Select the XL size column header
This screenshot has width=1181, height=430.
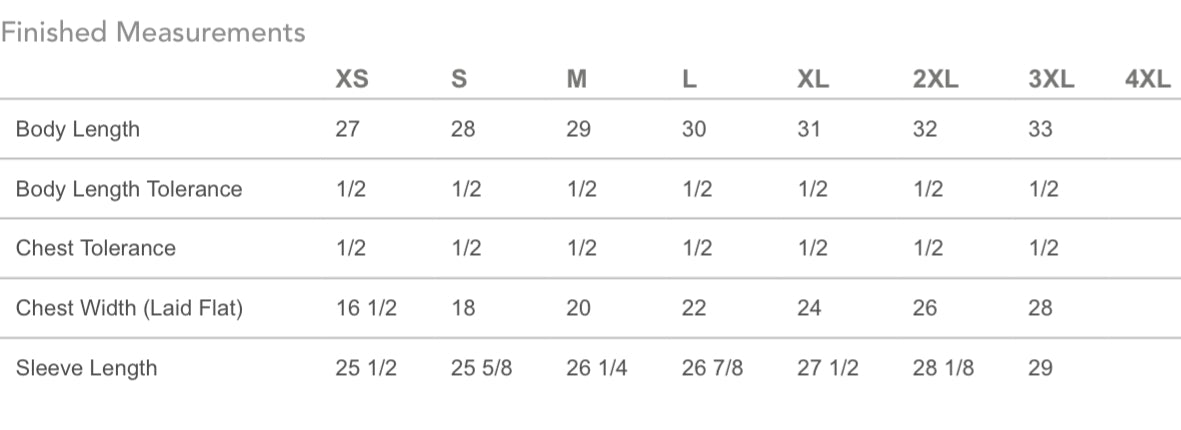(x=813, y=80)
